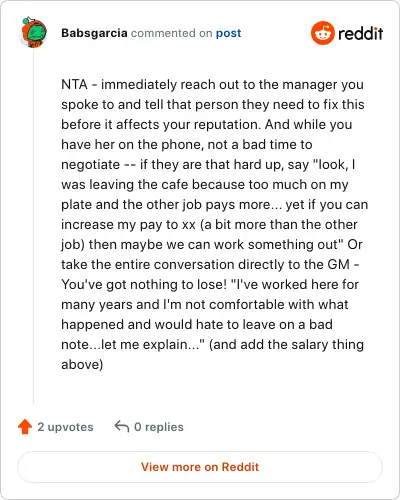Click the phrase "You've got nothing to lose!"
This screenshot has height=500, width=400.
[x=144, y=285]
